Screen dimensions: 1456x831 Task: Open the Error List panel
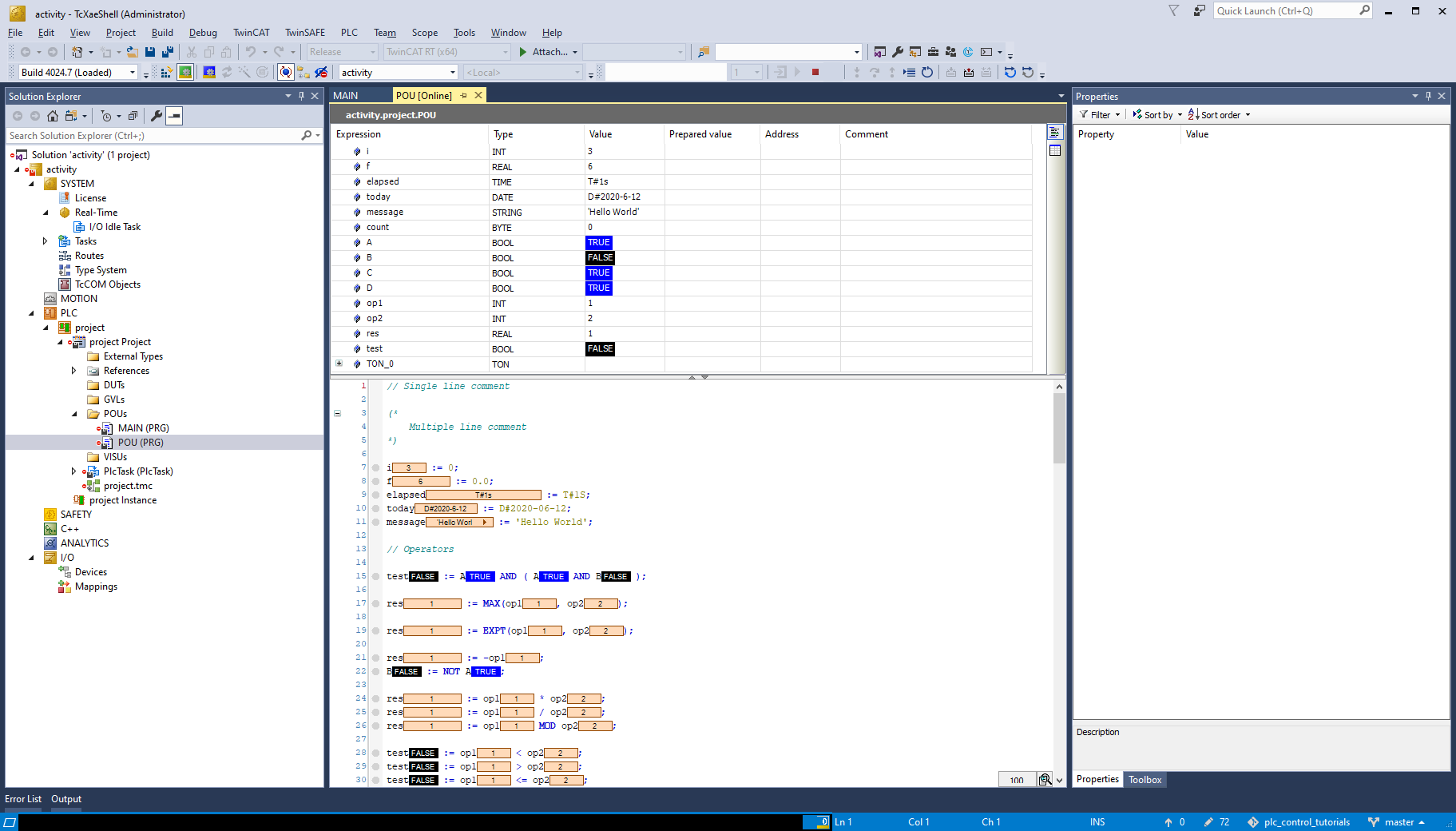[x=23, y=799]
